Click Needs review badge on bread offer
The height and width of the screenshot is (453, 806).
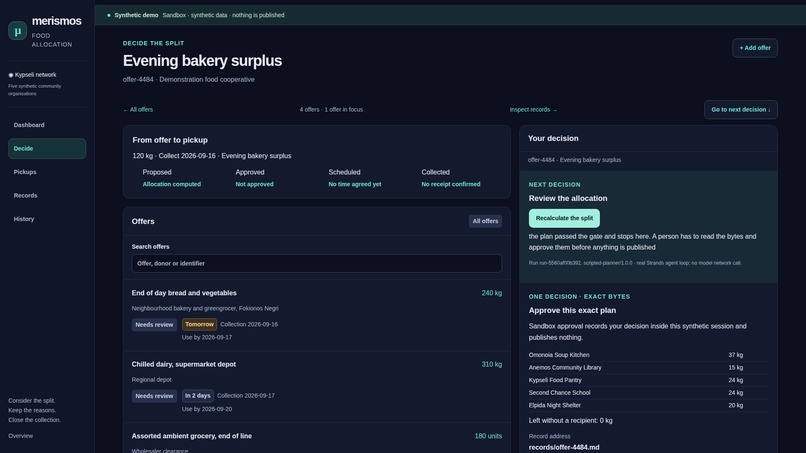(x=154, y=324)
